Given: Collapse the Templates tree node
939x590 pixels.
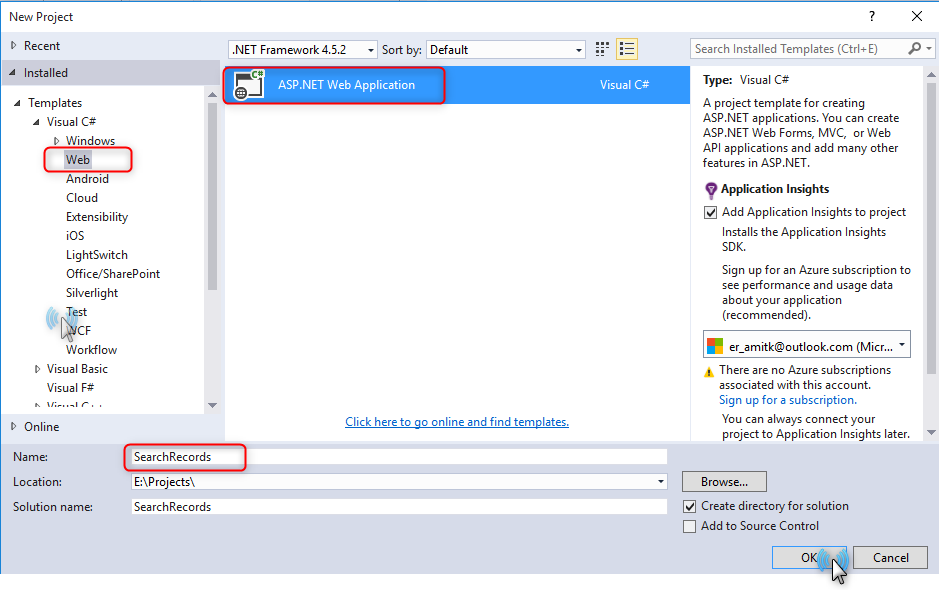Looking at the screenshot, I should tap(17, 103).
